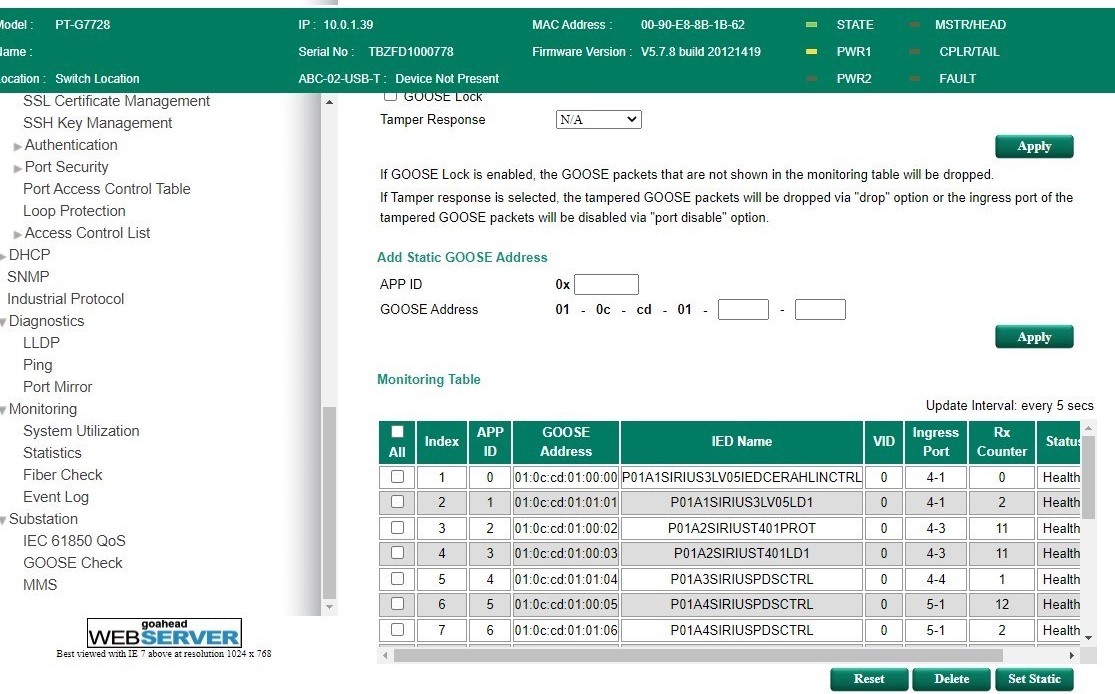This screenshot has width=1115, height=694.
Task: Click the PWR1 LED indicator
Action: [x=811, y=52]
